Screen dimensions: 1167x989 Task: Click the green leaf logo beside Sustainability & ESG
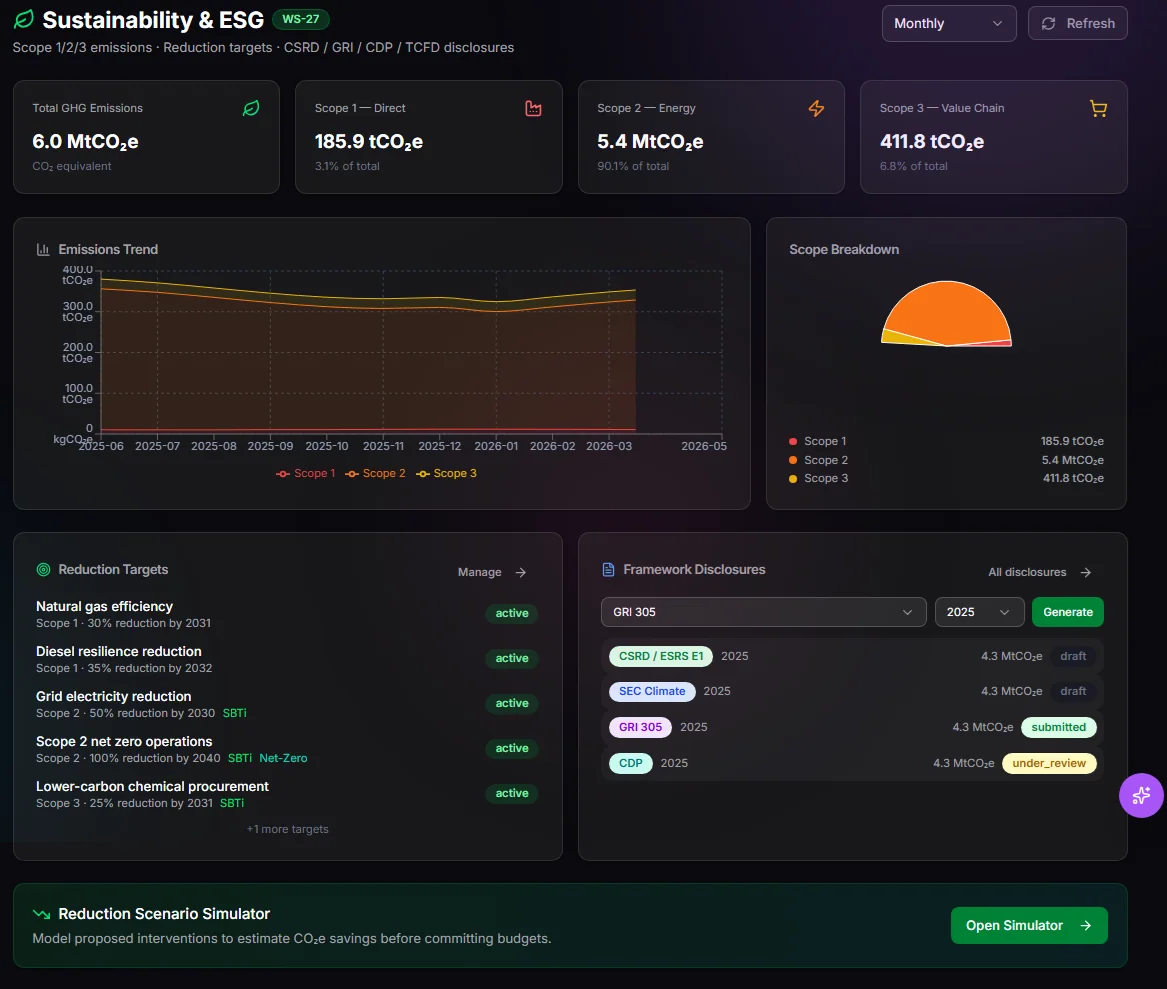pyautogui.click(x=24, y=19)
